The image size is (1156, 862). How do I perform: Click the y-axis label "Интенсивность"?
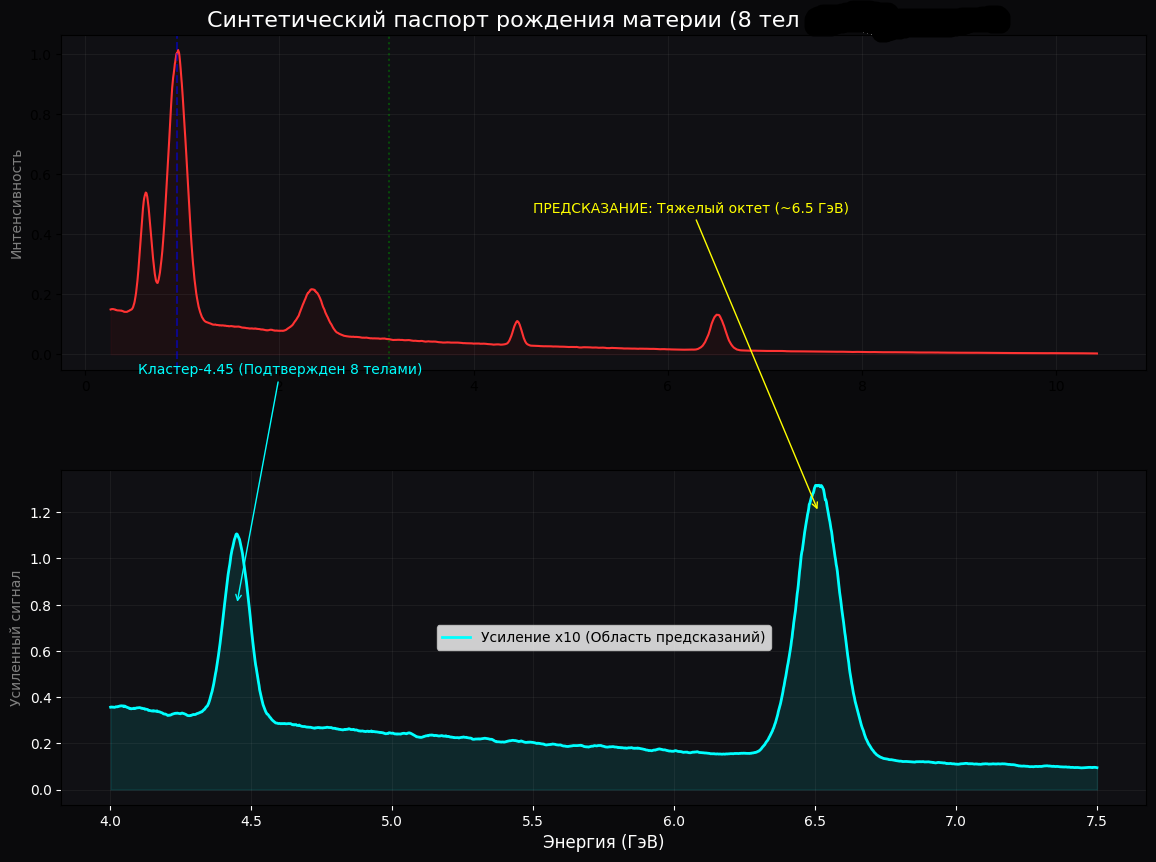pyautogui.click(x=16, y=204)
